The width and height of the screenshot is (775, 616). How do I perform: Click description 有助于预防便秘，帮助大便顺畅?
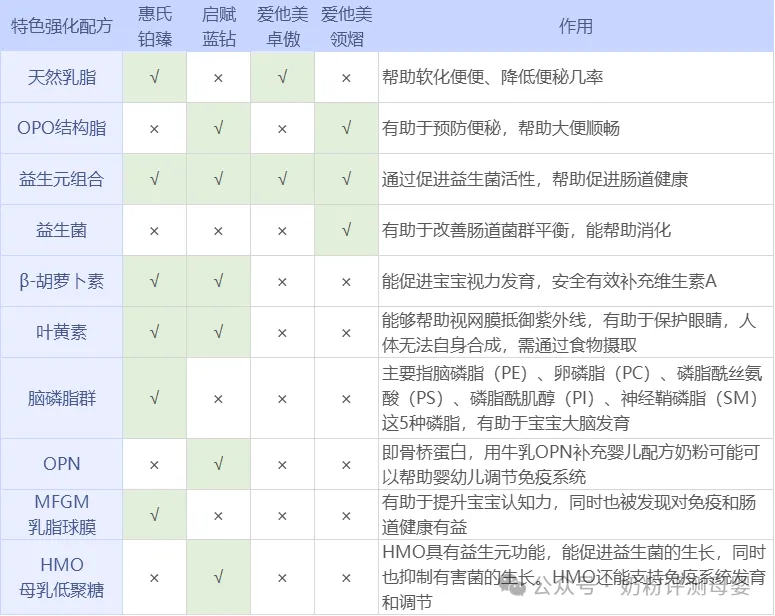click(501, 128)
